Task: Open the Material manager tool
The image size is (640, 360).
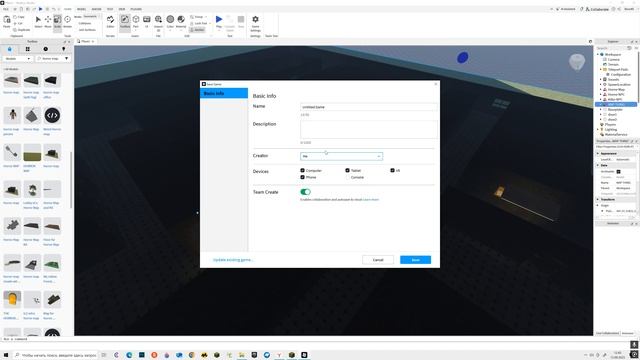Action: [x=181, y=22]
